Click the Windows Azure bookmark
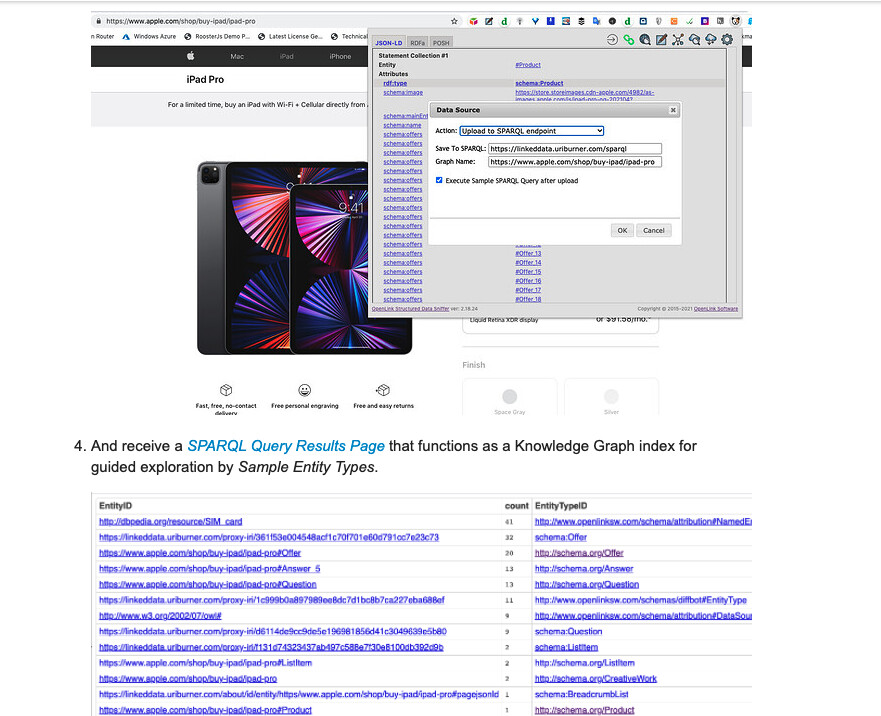 pyautogui.click(x=149, y=37)
